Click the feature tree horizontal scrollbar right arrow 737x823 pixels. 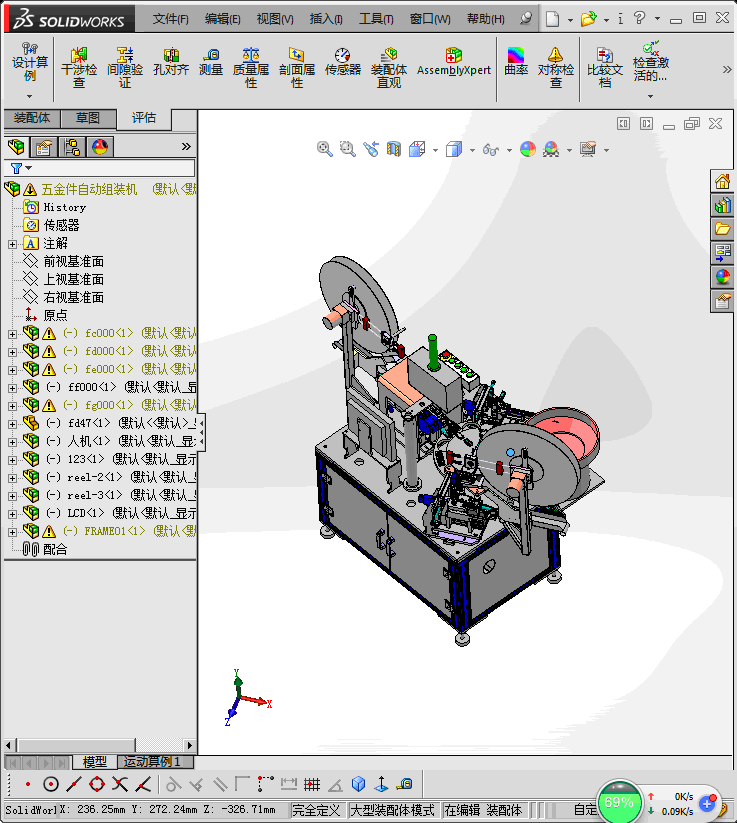(189, 745)
